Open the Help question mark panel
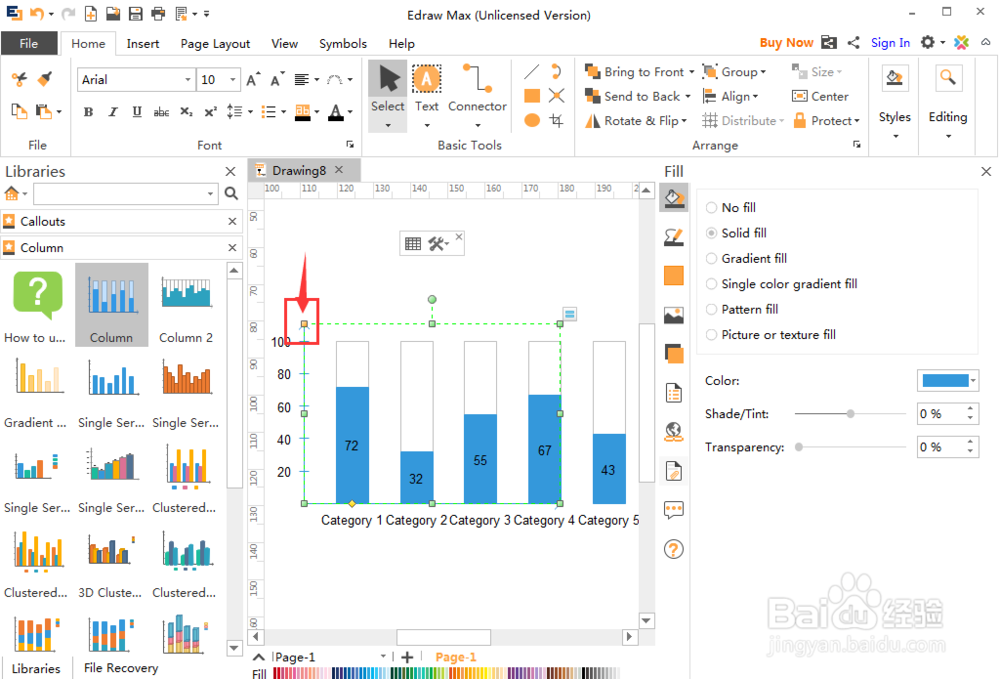The height and width of the screenshot is (679, 1000). pyautogui.click(x=673, y=549)
